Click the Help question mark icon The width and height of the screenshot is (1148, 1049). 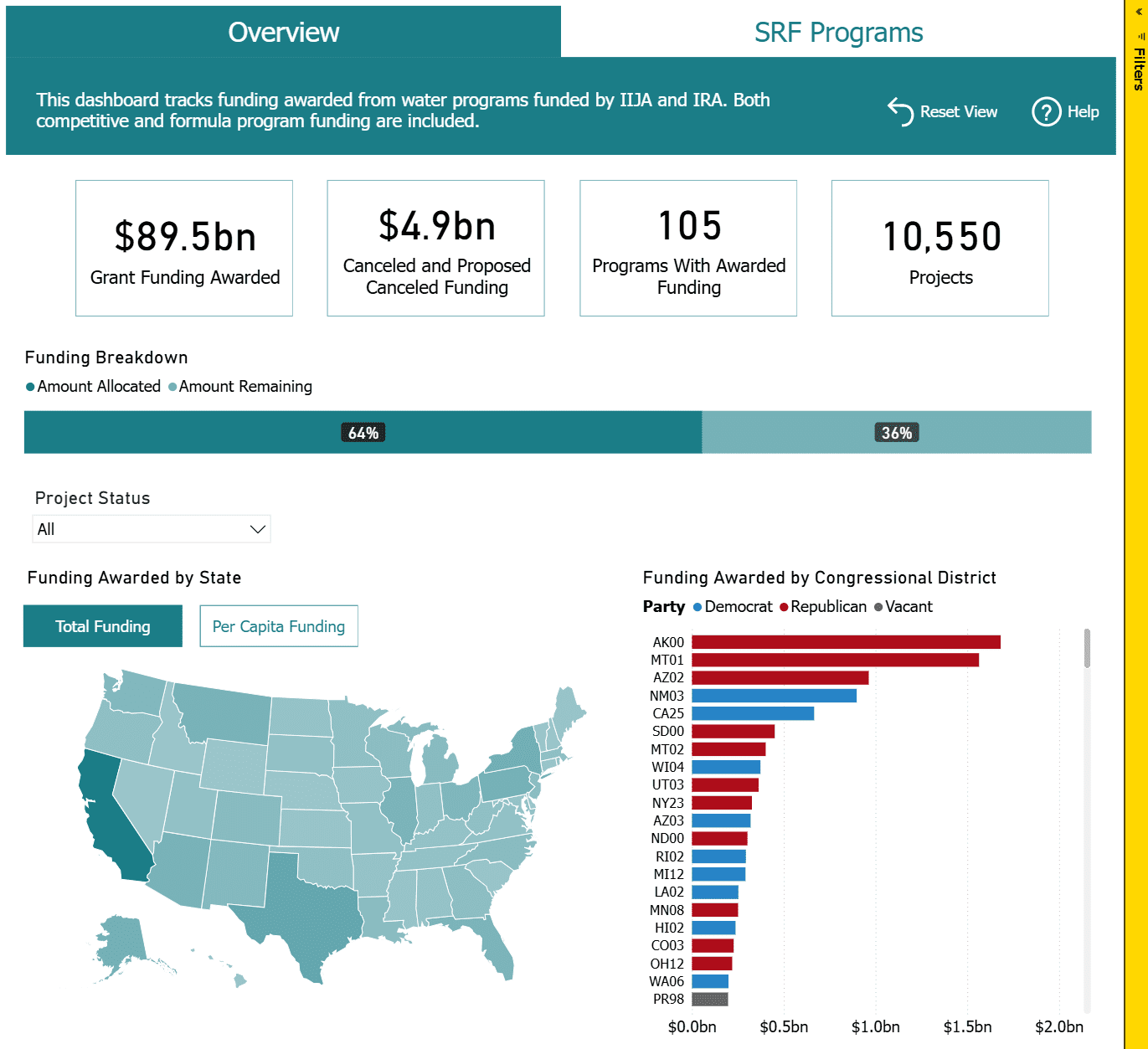(1046, 111)
